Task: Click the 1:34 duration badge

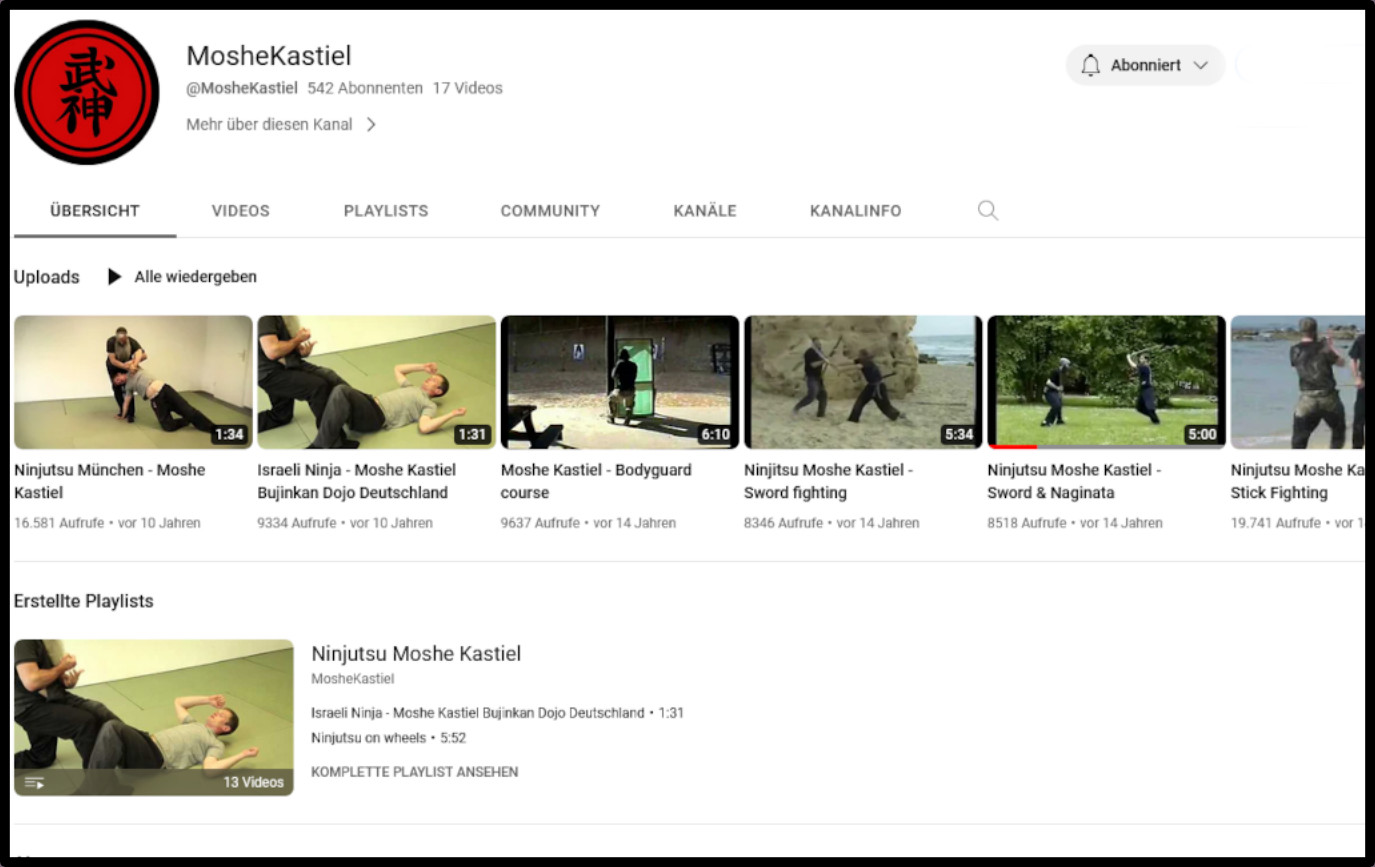Action: (x=229, y=434)
